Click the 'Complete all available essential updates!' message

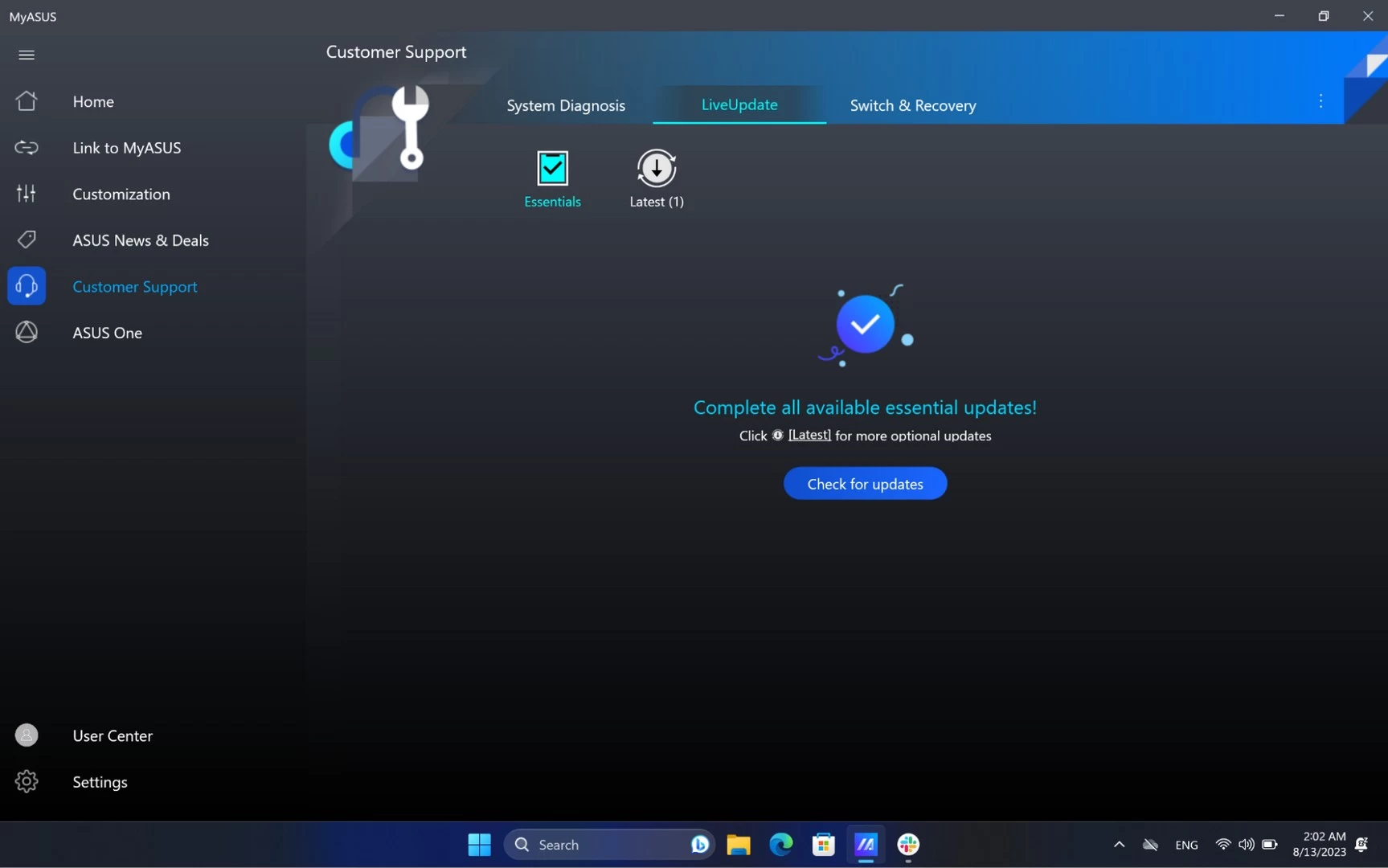(x=865, y=407)
